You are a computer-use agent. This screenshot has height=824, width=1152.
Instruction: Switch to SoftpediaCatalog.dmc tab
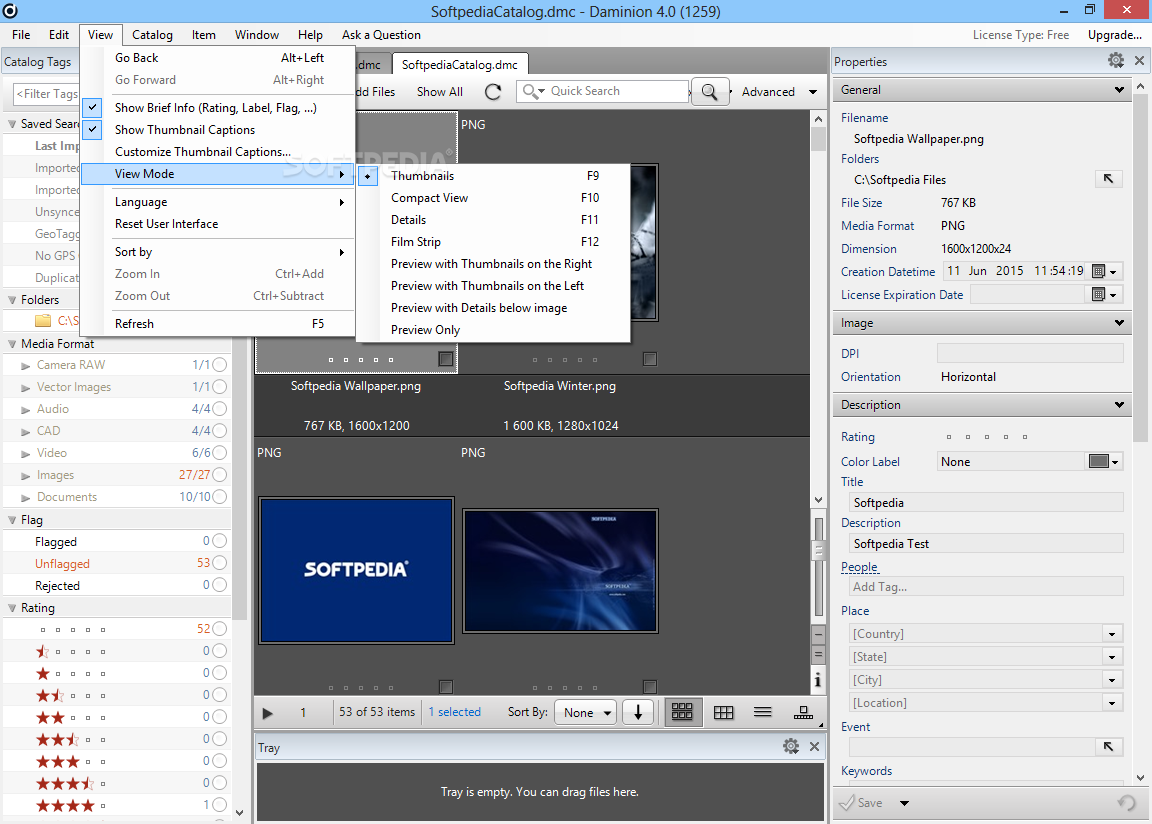point(460,65)
